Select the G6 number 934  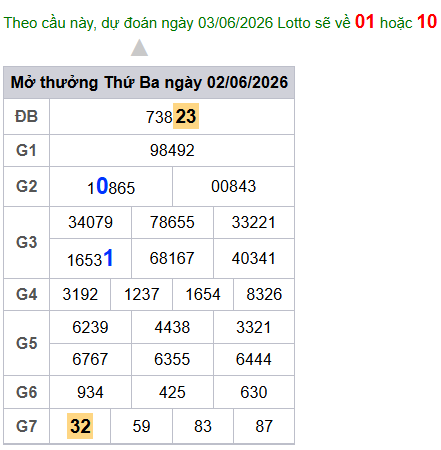pos(90,392)
